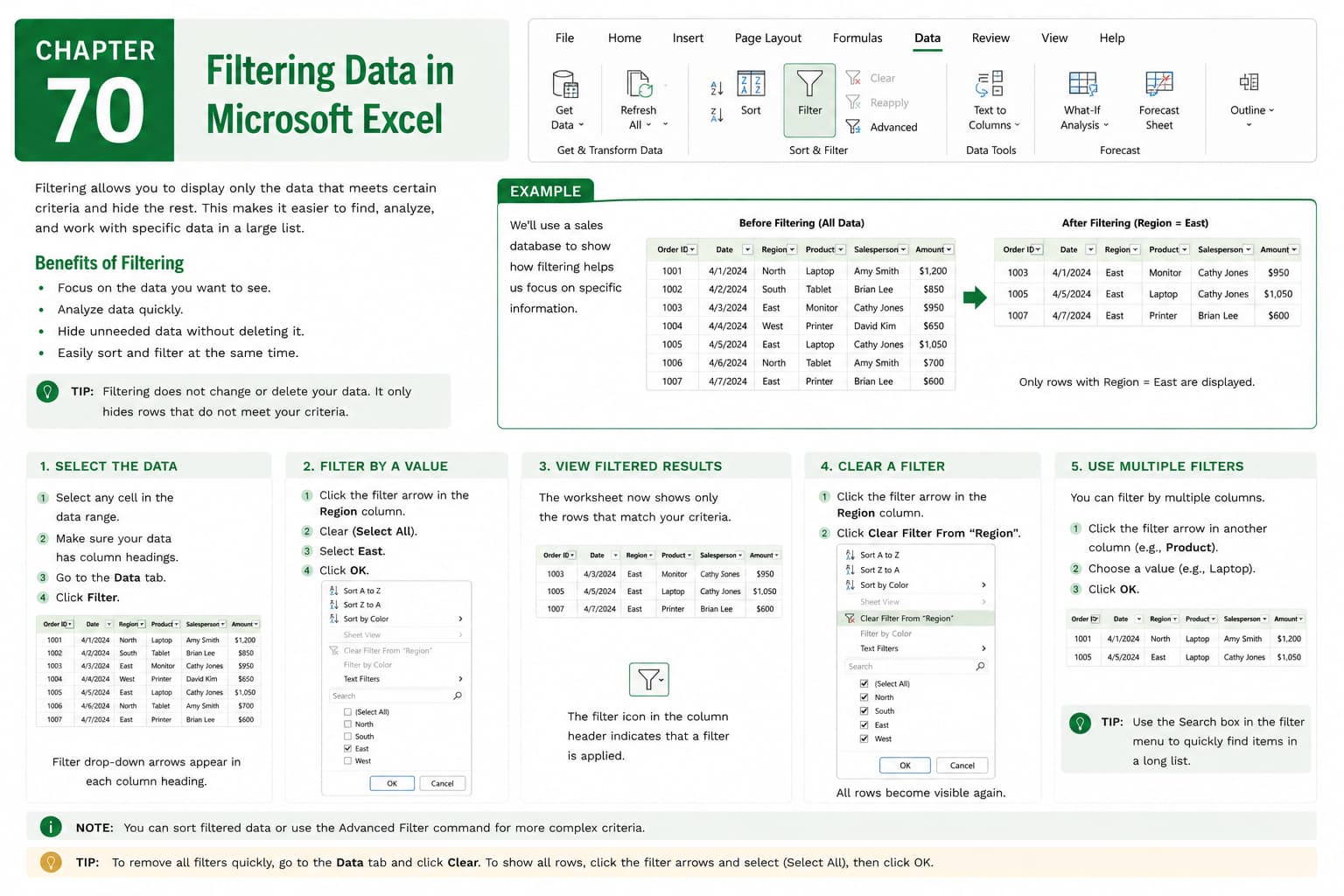Open the Review ribbon tab

pos(990,38)
